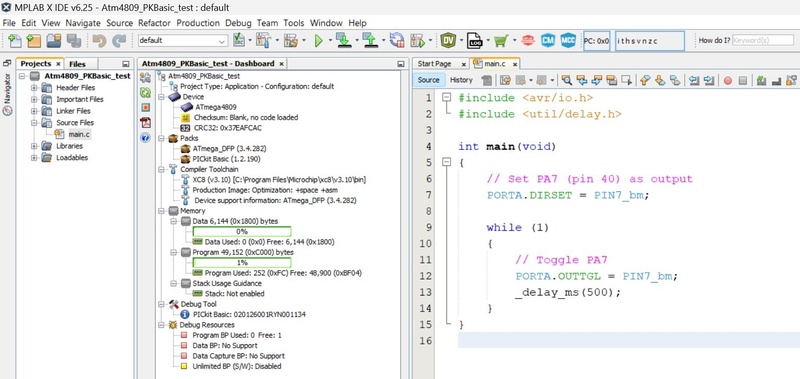Expand the Header Files folder
The height and width of the screenshot is (379, 800).
[x=34, y=88]
